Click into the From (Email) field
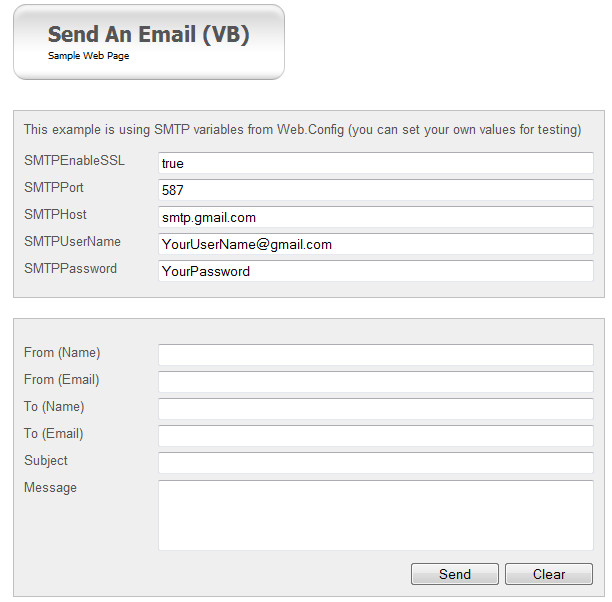612x602 pixels. click(x=376, y=382)
